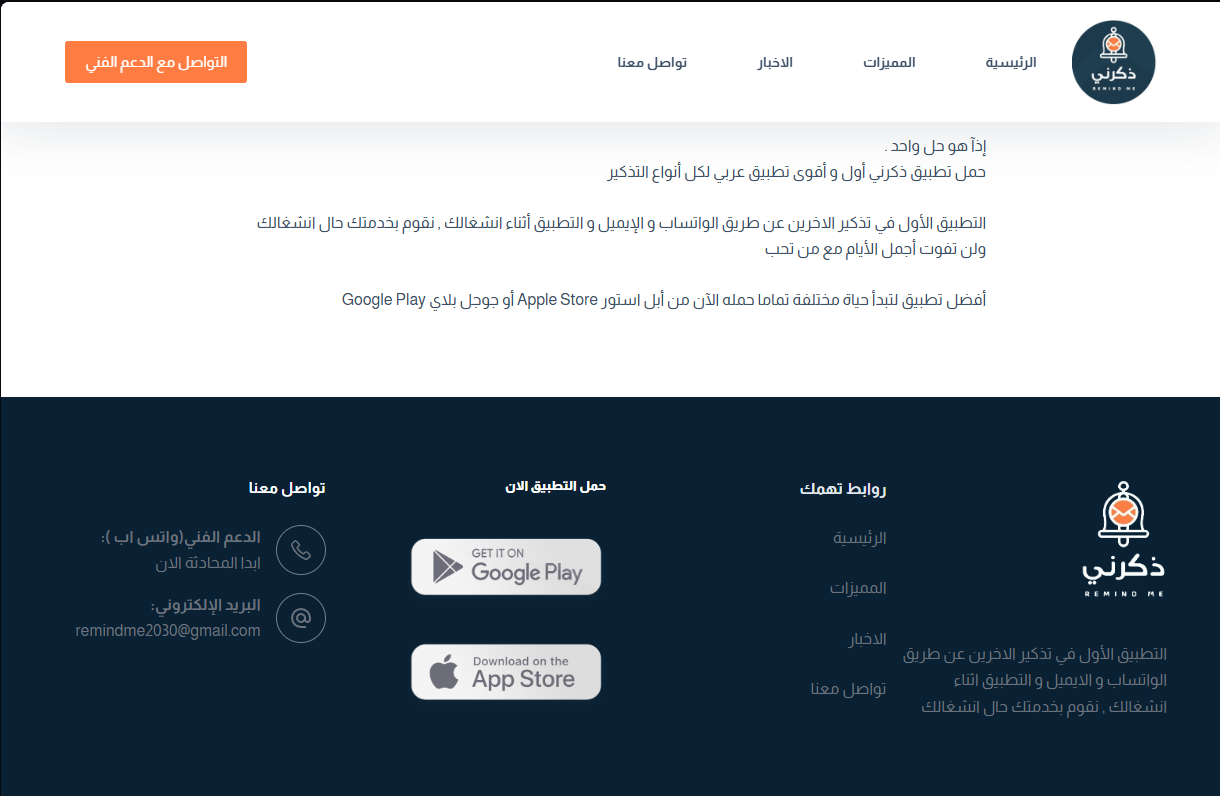
Task: Select الاخبار in the top menu
Action: coord(774,62)
